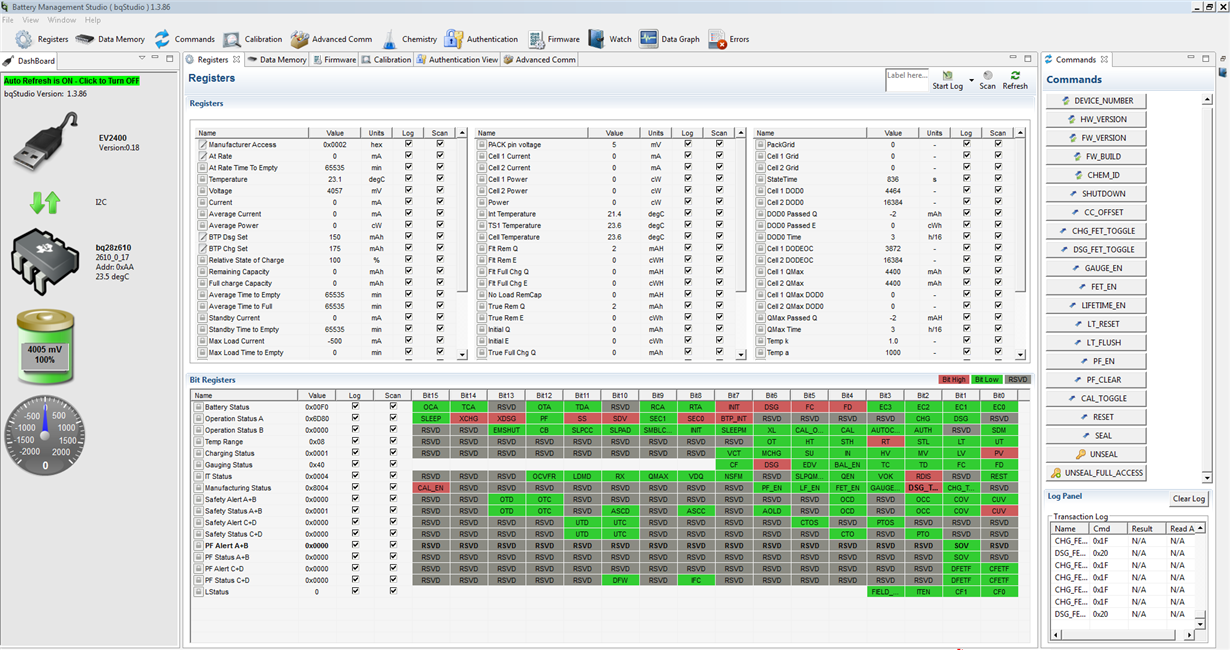The height and width of the screenshot is (650, 1230).
Task: Switch to the Calibration tab
Action: pyautogui.click(x=386, y=60)
